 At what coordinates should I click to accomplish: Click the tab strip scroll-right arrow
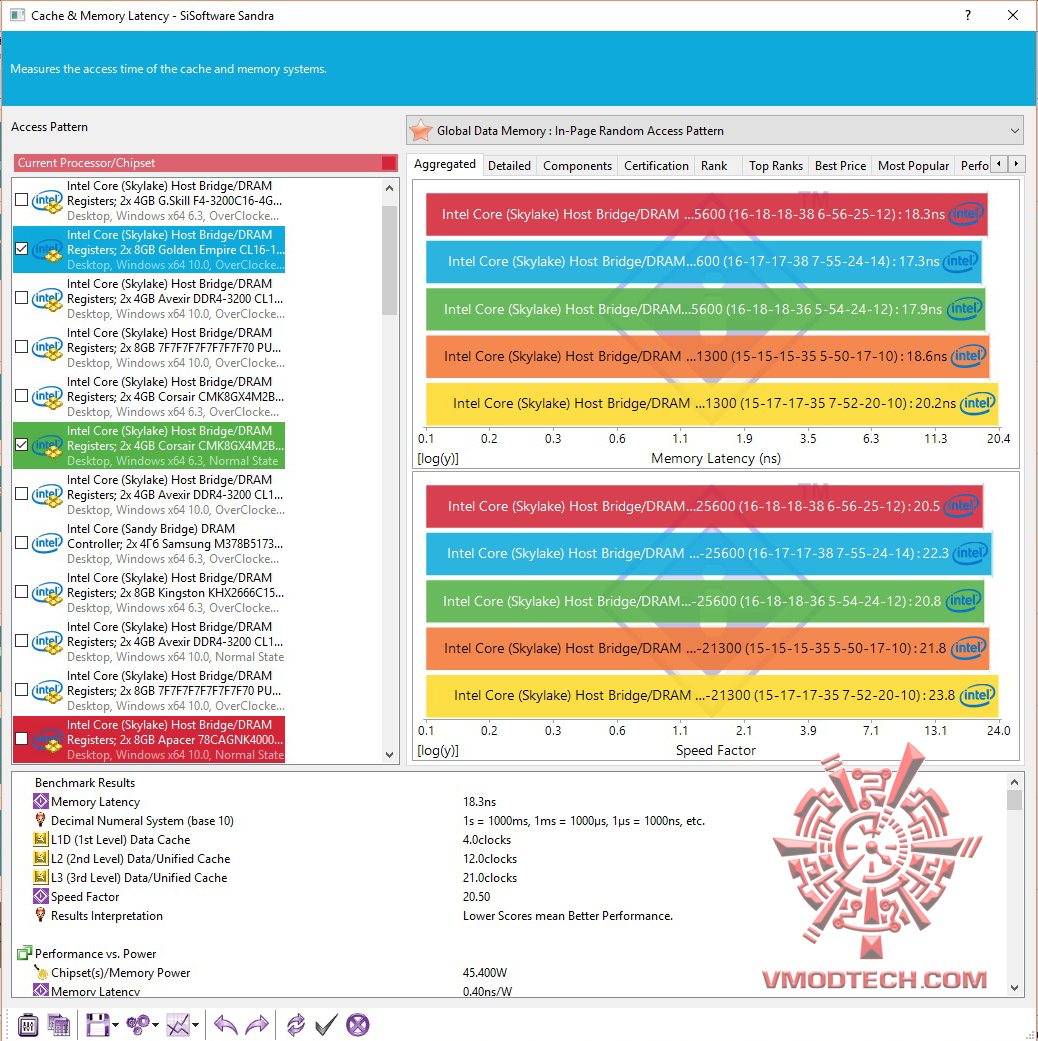[x=1016, y=163]
